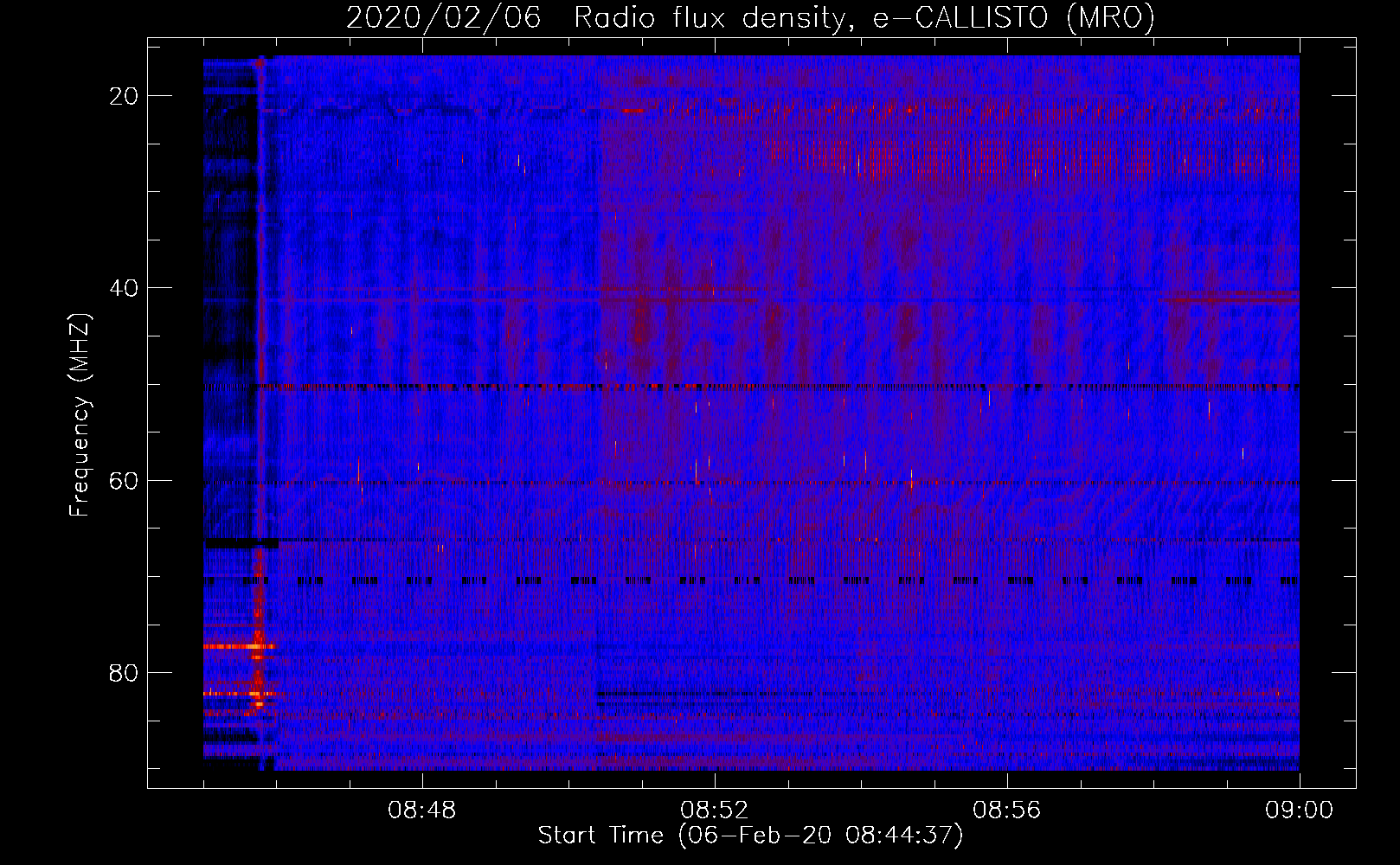
Task: Click the frequency tick label '20'
Action: click(x=125, y=96)
